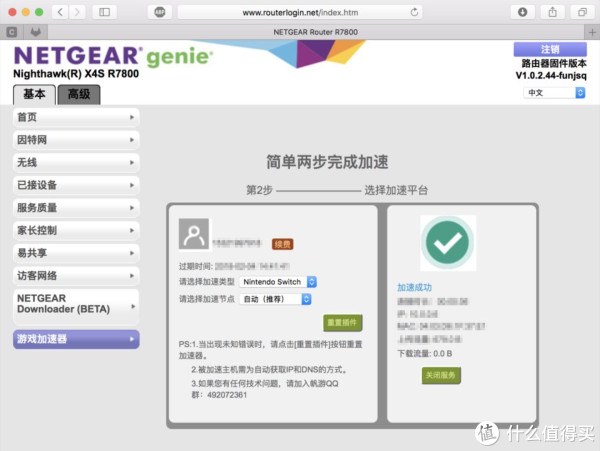Viewport: 600px width, 451px height.
Task: Reload the page with the refresh icon
Action: [x=414, y=12]
